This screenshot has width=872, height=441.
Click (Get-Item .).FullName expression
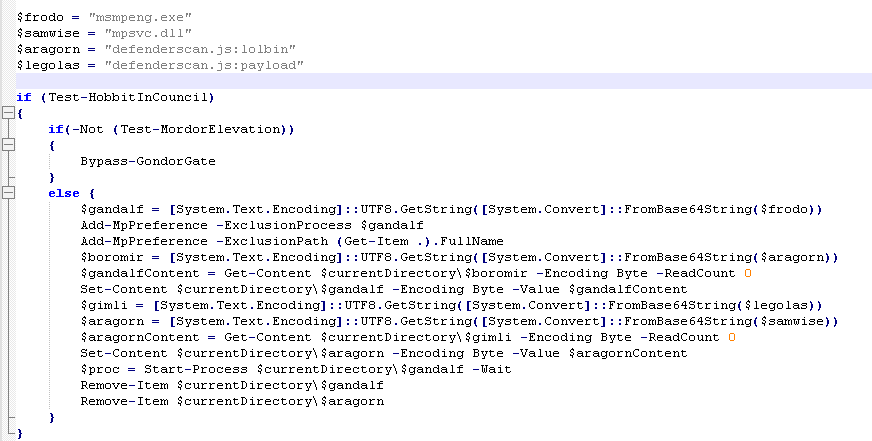420,241
